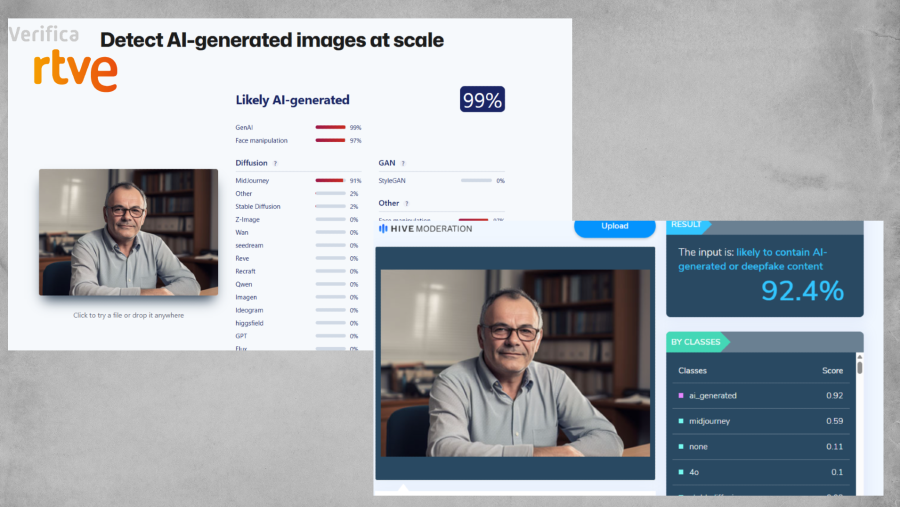The image size is (900, 507).
Task: Click the Wan row label
Action: (x=242, y=233)
